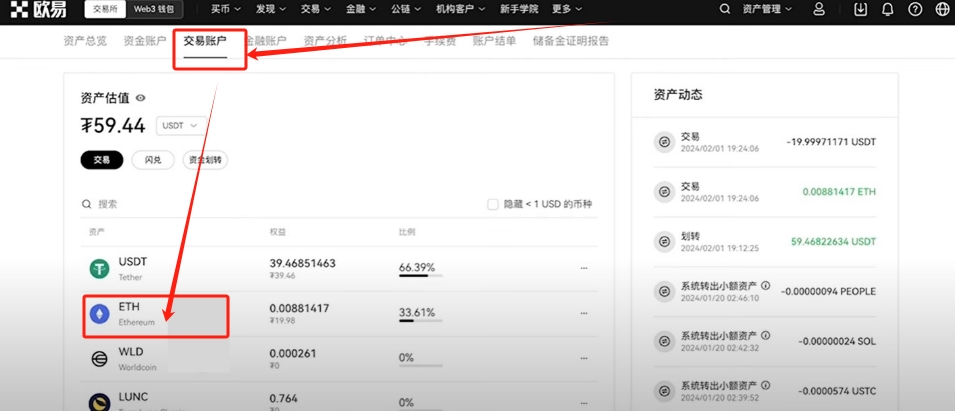Expand the 机构客户 menu
This screenshot has height=412, width=955.
pos(460,9)
